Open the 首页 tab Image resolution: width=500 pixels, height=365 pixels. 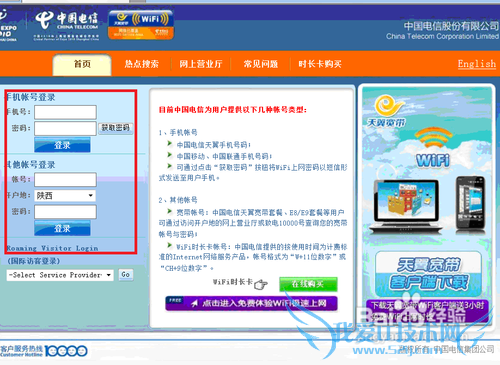pyautogui.click(x=82, y=64)
